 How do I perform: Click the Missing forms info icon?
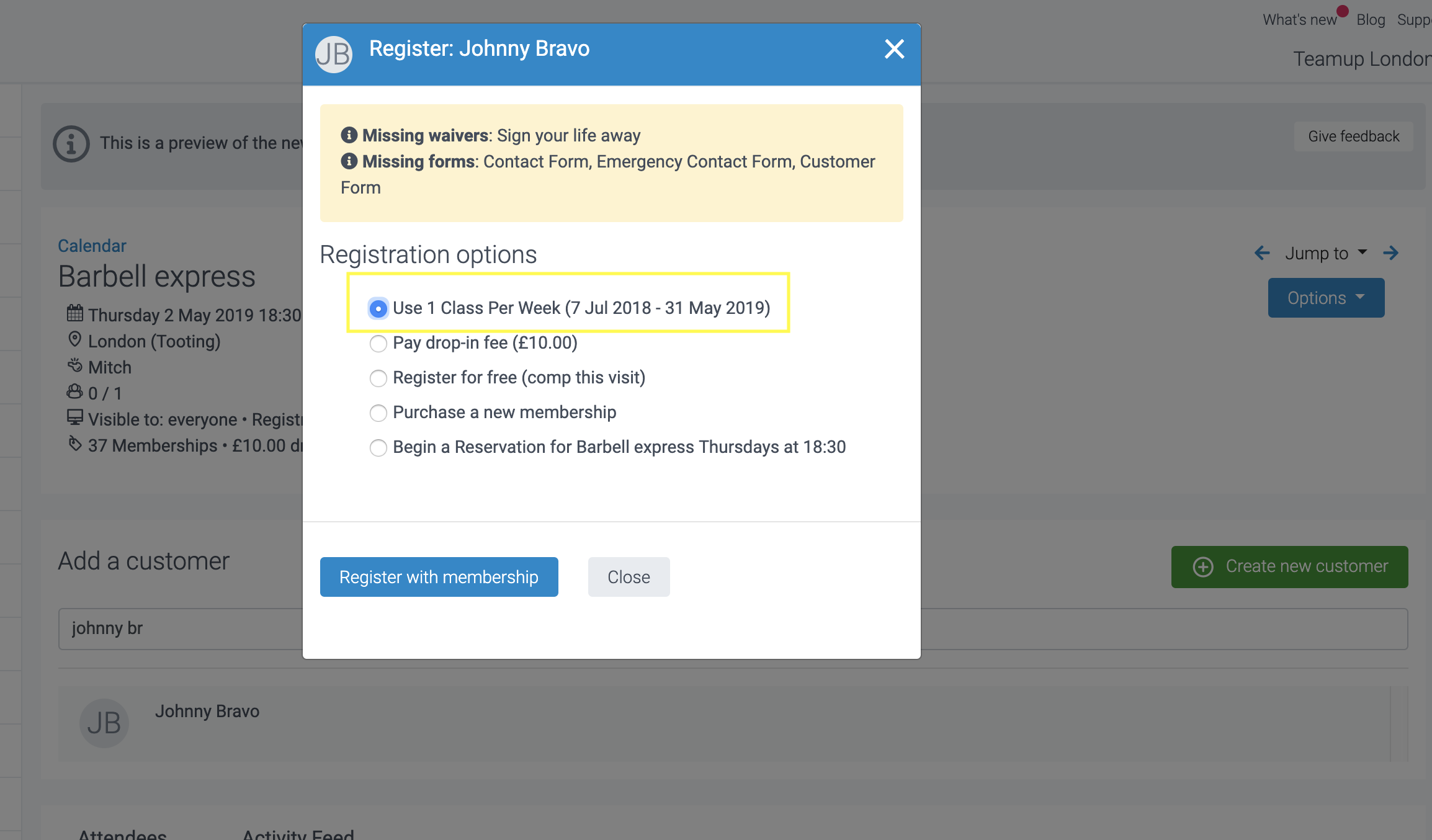point(349,161)
